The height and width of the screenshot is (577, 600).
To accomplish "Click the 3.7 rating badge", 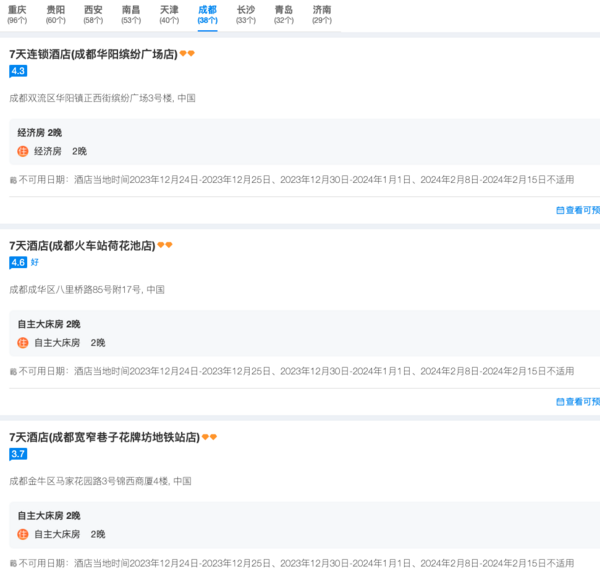I will click(x=18, y=454).
